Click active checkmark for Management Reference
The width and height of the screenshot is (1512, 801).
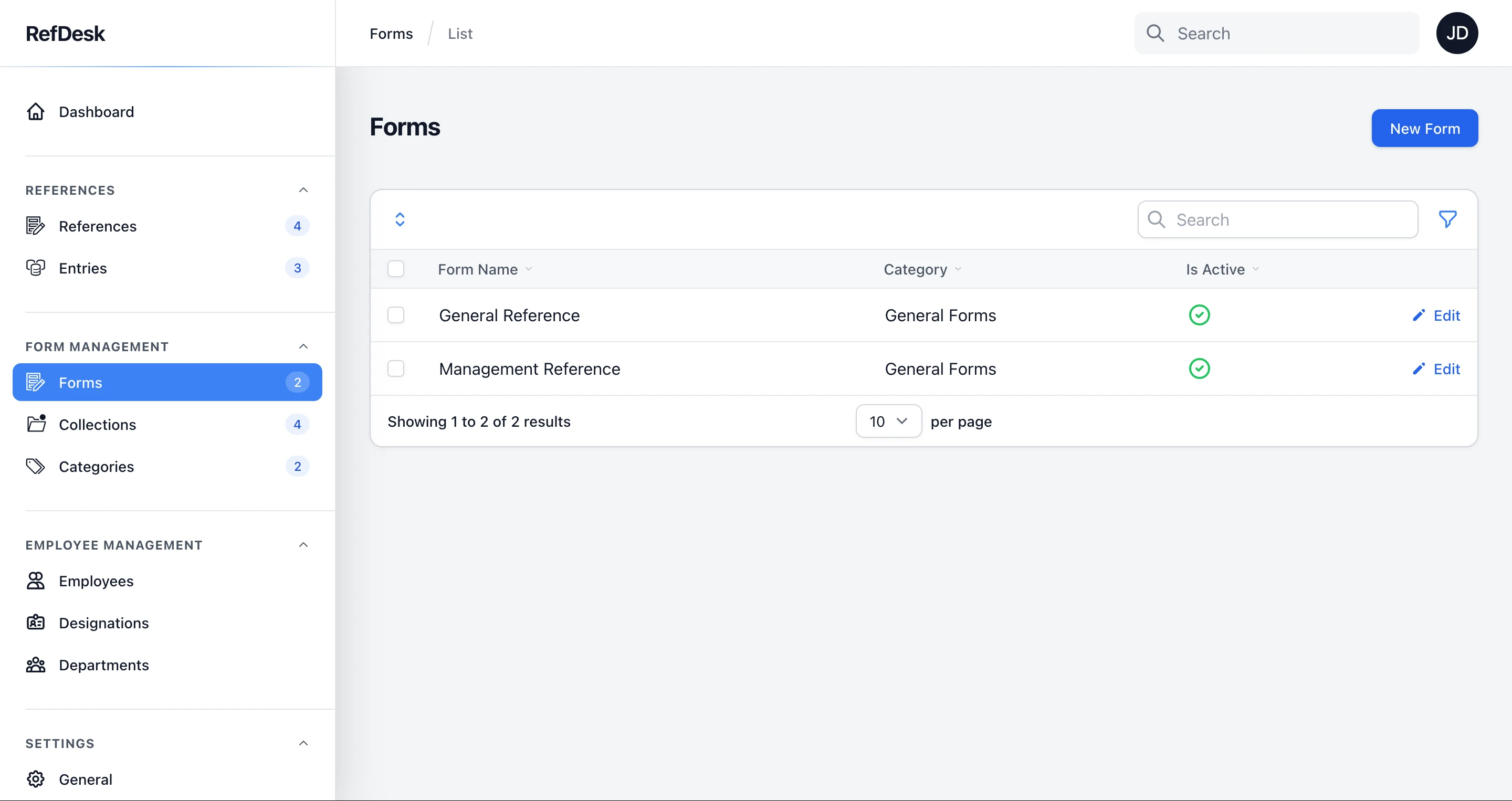tap(1199, 368)
